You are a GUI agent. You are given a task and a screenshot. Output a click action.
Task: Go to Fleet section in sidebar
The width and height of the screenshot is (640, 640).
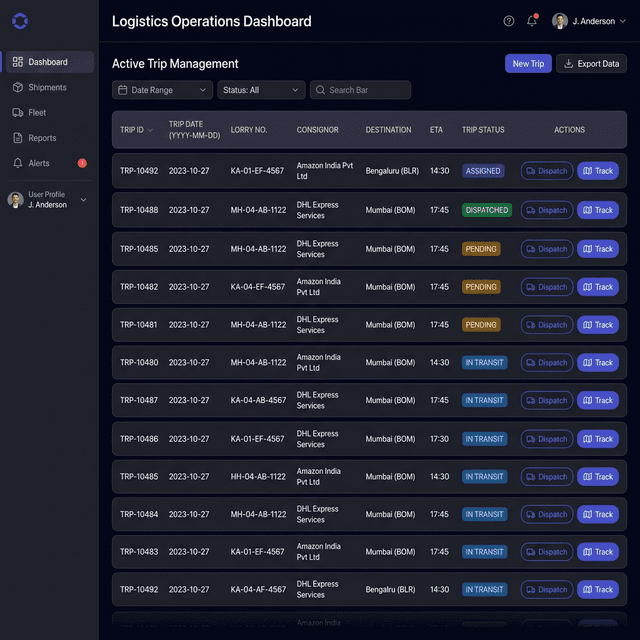37,113
